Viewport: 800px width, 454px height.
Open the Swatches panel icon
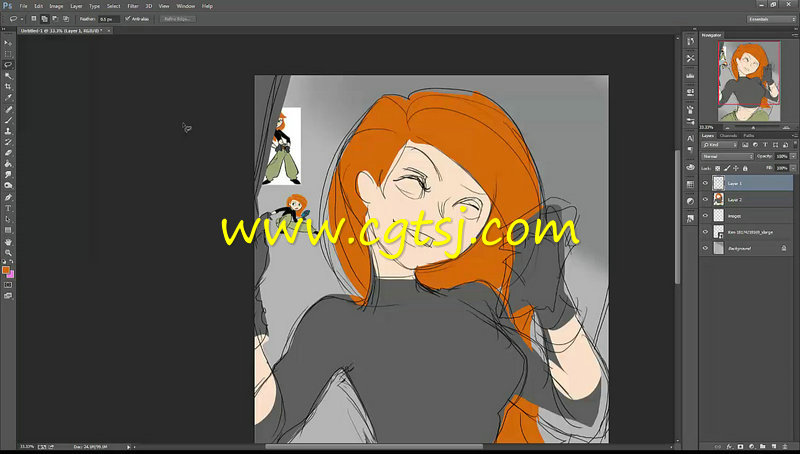click(690, 184)
